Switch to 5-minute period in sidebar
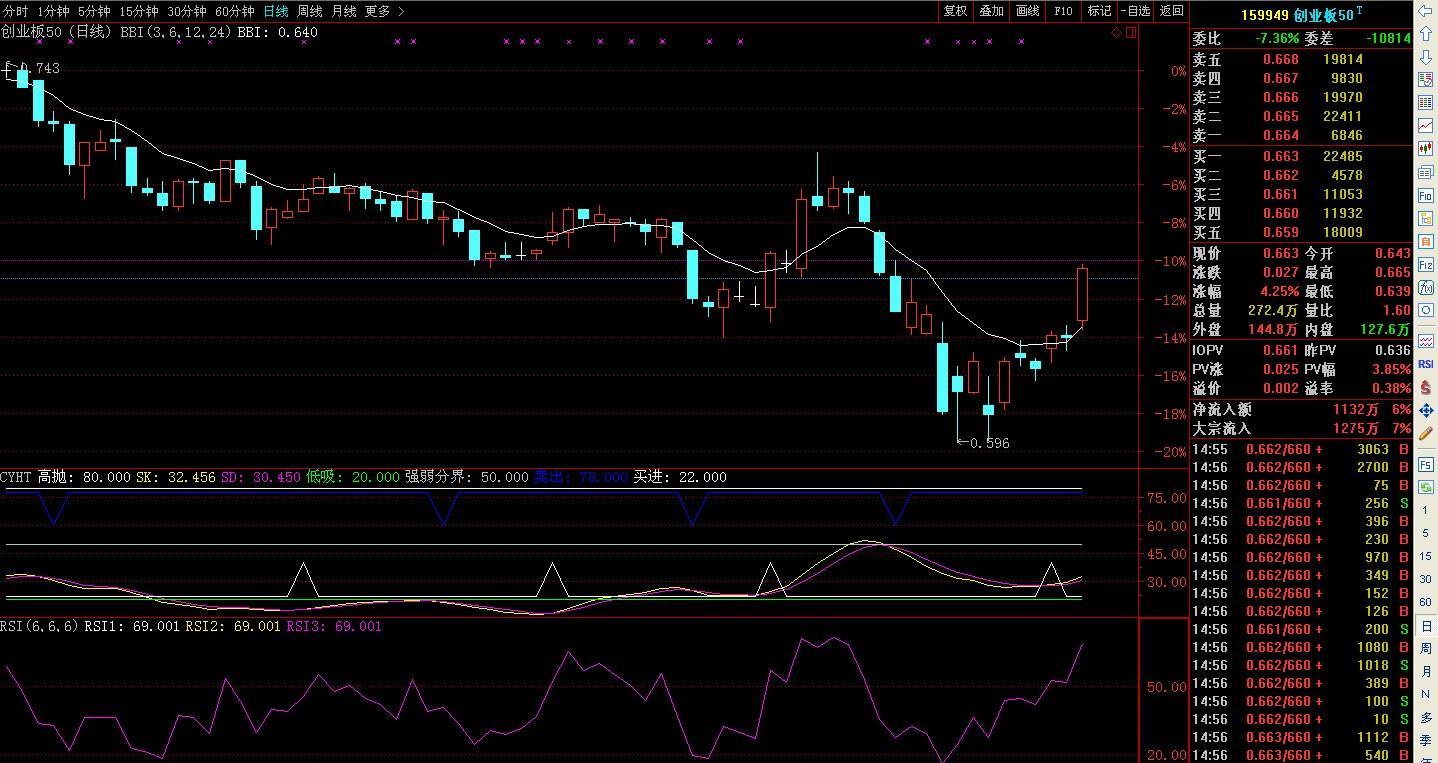 click(x=1426, y=533)
